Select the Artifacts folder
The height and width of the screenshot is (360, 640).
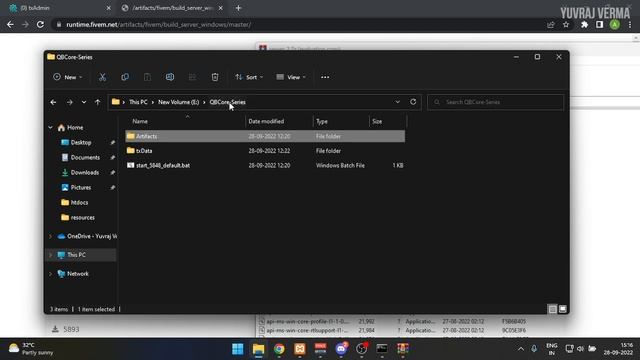tap(265, 136)
